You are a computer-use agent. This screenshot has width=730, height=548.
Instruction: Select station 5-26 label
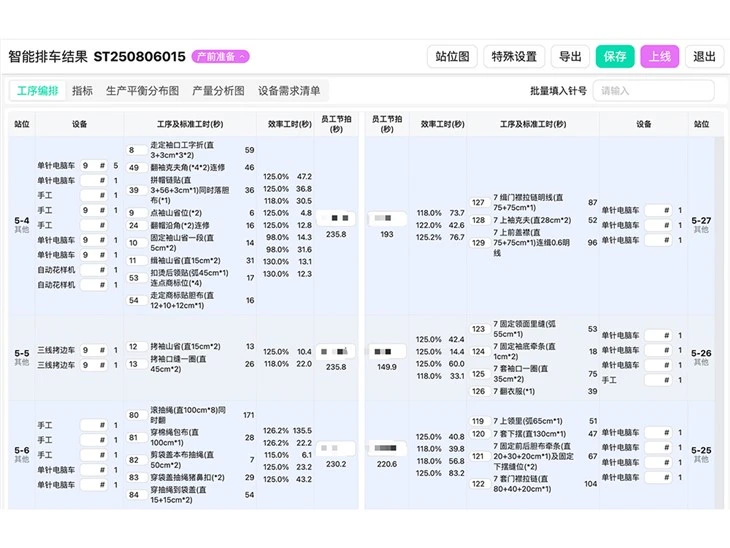tap(701, 353)
